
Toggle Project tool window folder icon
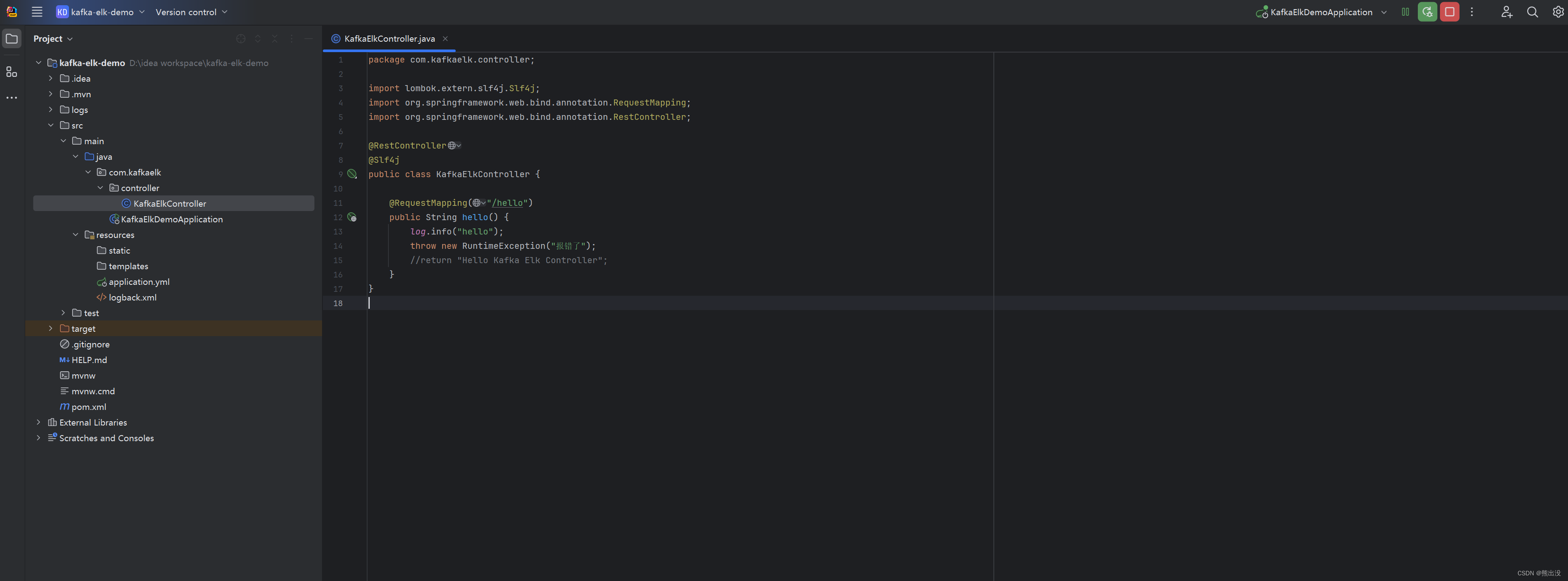12,39
